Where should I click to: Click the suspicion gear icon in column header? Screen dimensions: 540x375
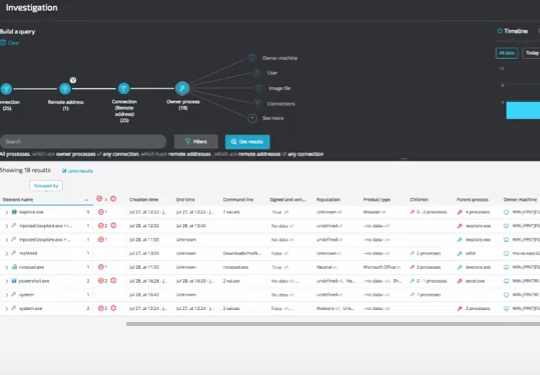[113, 199]
